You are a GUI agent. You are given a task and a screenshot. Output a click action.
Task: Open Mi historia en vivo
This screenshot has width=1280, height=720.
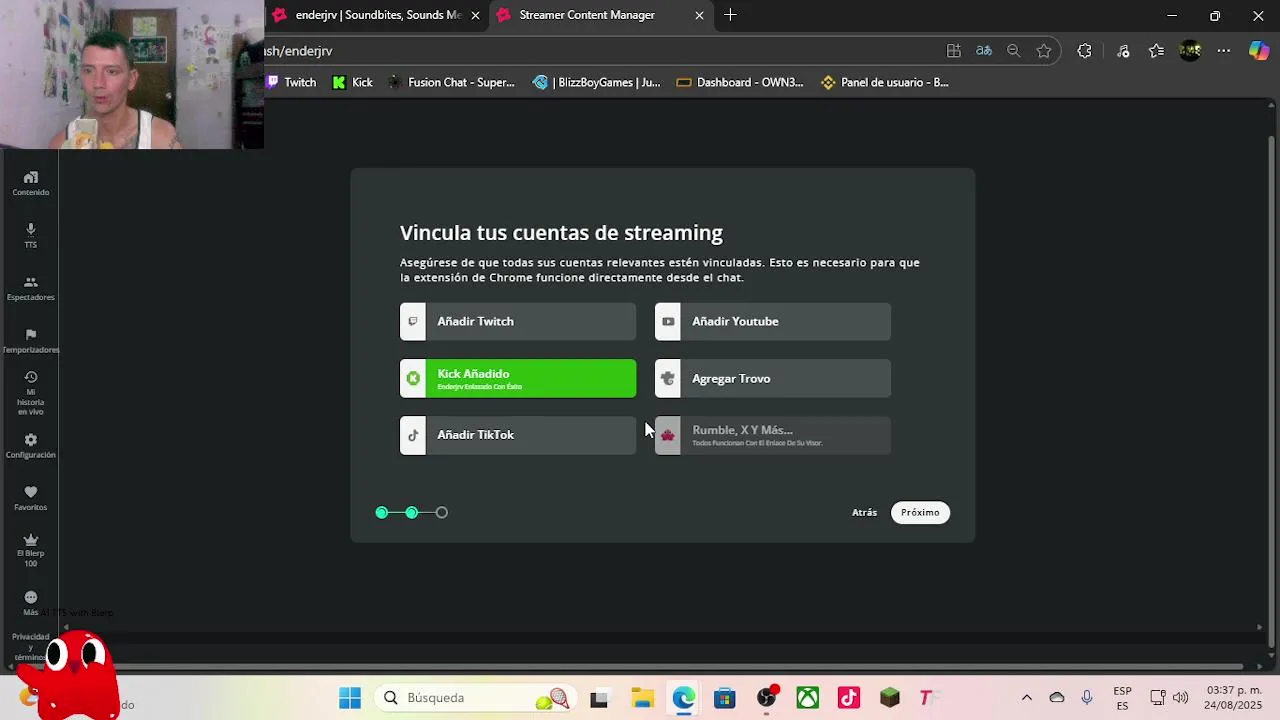pos(30,393)
